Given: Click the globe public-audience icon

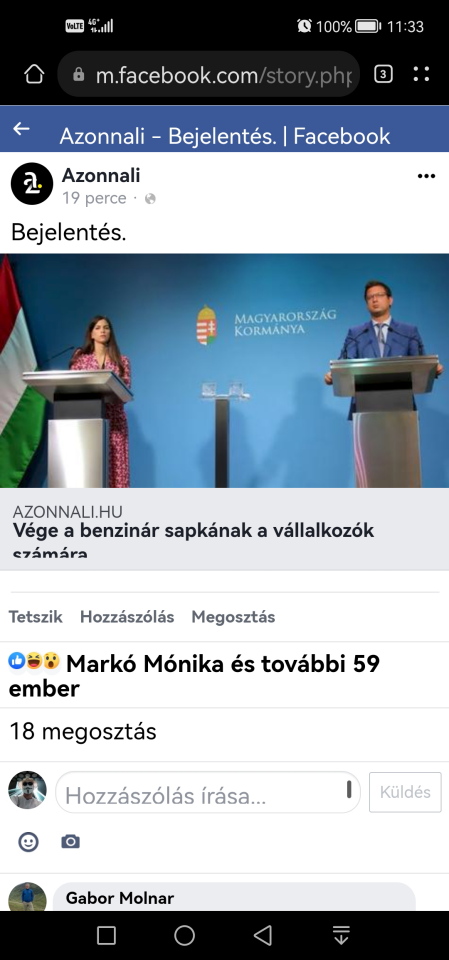Looking at the screenshot, I should coord(151,198).
